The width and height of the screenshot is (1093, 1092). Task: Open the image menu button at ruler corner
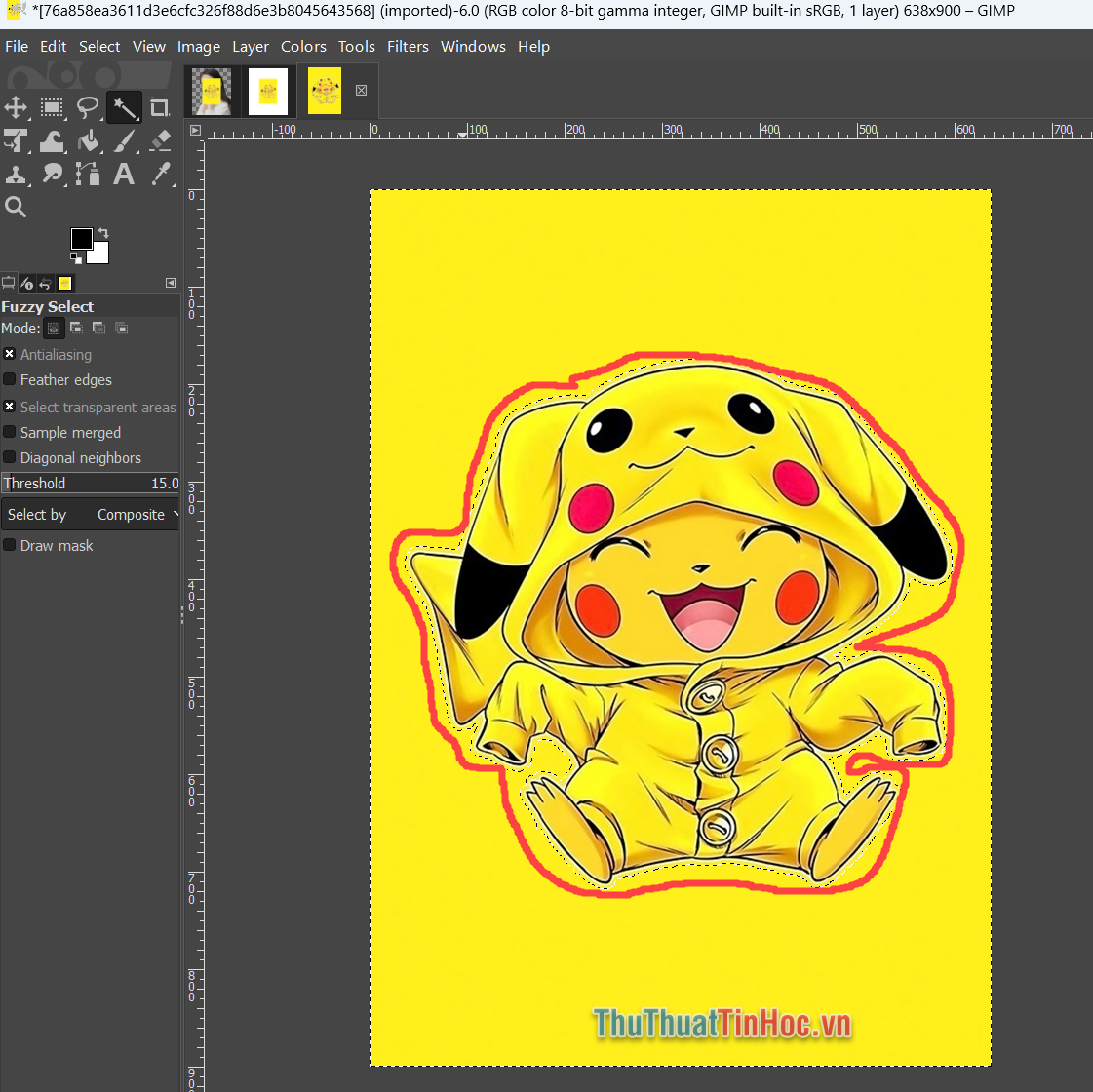click(x=195, y=131)
